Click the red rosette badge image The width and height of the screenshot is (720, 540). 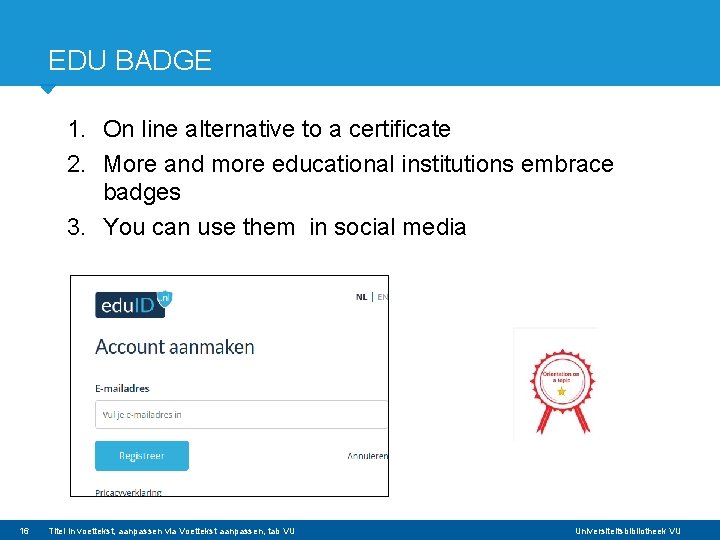pyautogui.click(x=562, y=391)
